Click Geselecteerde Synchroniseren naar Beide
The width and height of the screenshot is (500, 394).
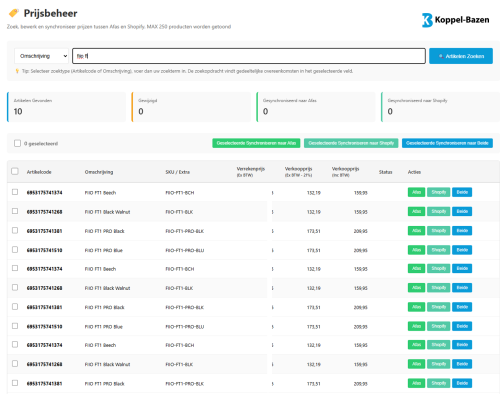(x=447, y=143)
